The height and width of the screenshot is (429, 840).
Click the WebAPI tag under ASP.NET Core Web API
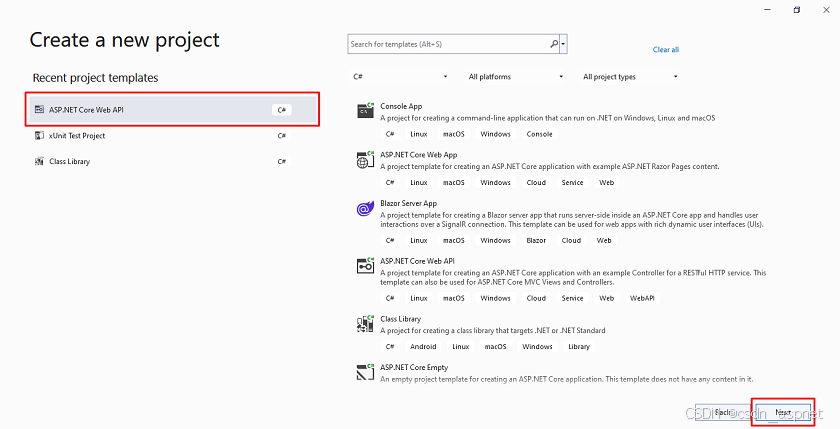coord(642,298)
